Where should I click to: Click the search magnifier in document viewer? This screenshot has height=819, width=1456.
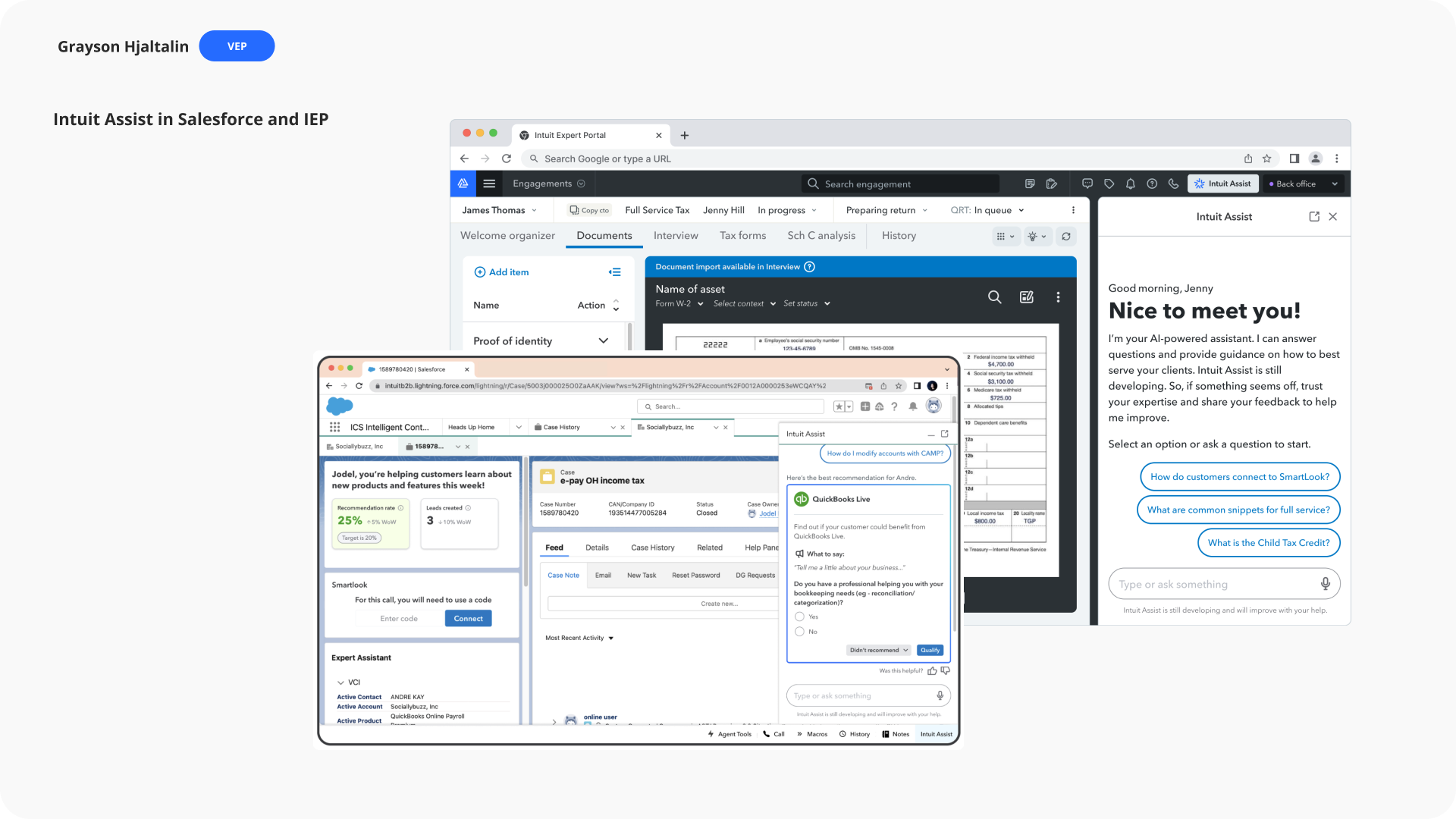(x=994, y=297)
